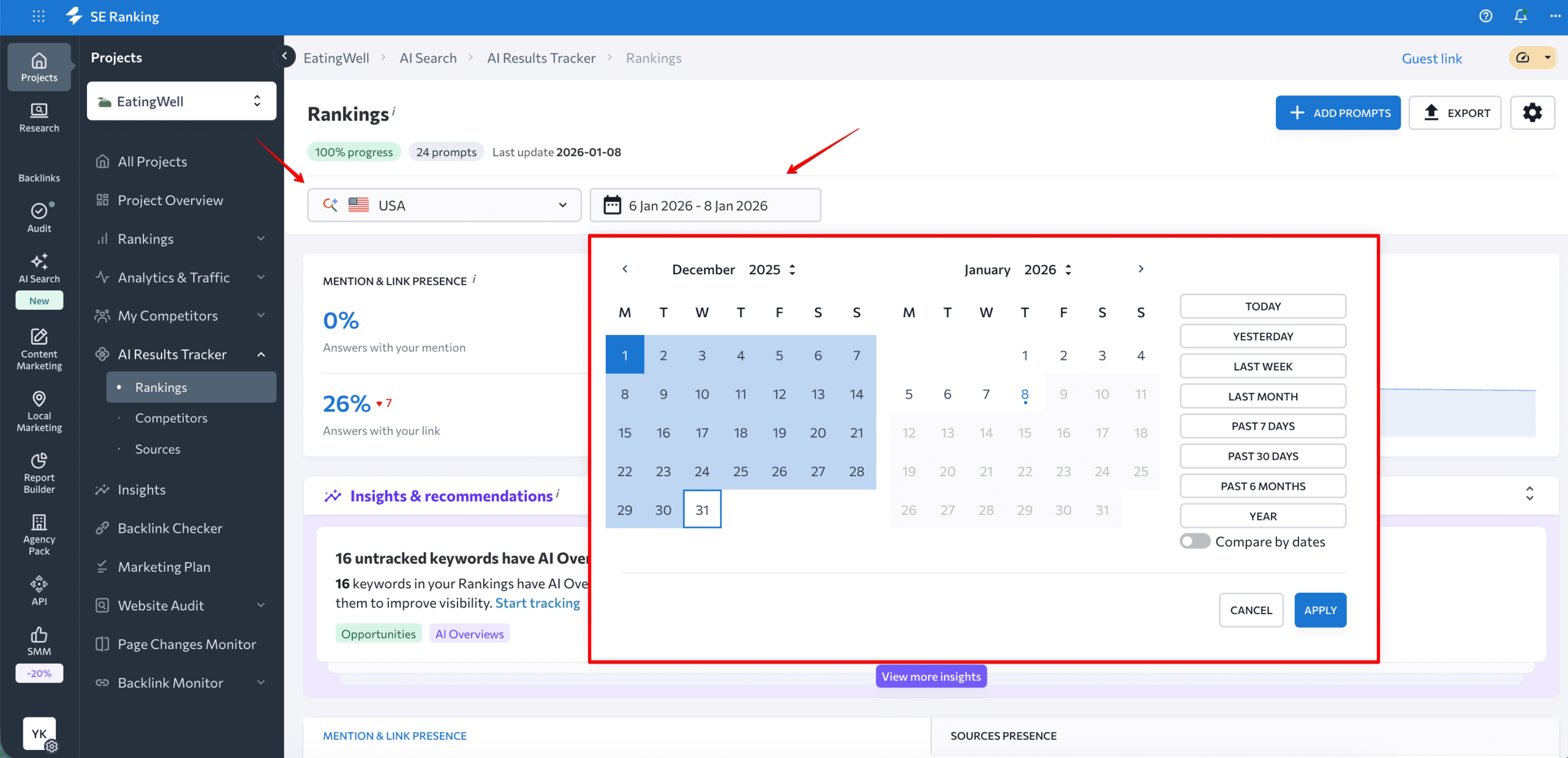Open the Rankings settings gear
The height and width of the screenshot is (758, 1568).
coord(1532,113)
